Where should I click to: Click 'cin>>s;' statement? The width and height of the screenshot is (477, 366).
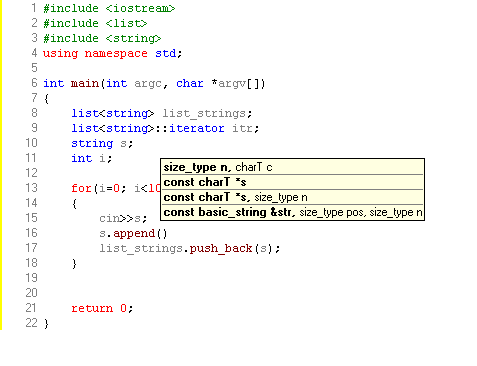click(123, 219)
